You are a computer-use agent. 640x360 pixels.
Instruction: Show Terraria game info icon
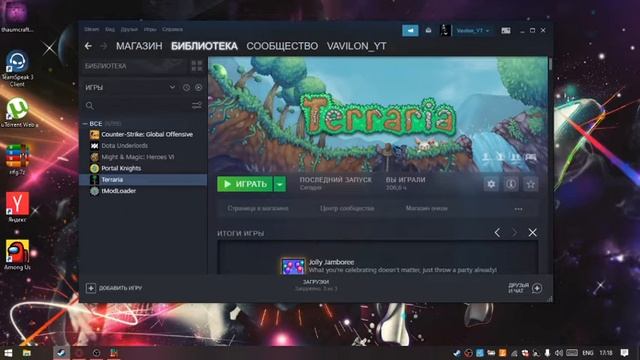[x=511, y=184]
